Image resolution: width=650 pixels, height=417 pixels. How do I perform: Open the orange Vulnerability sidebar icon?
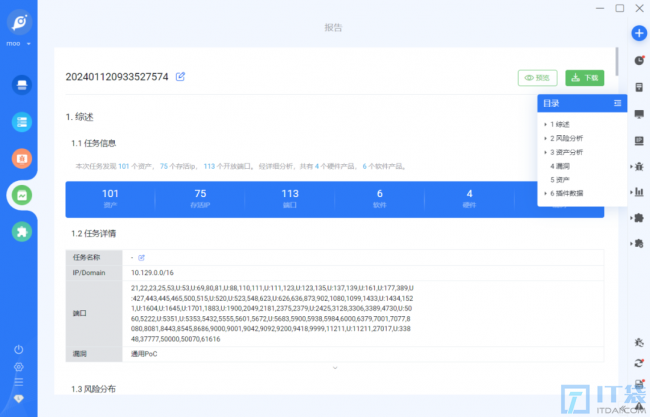pyautogui.click(x=22, y=158)
